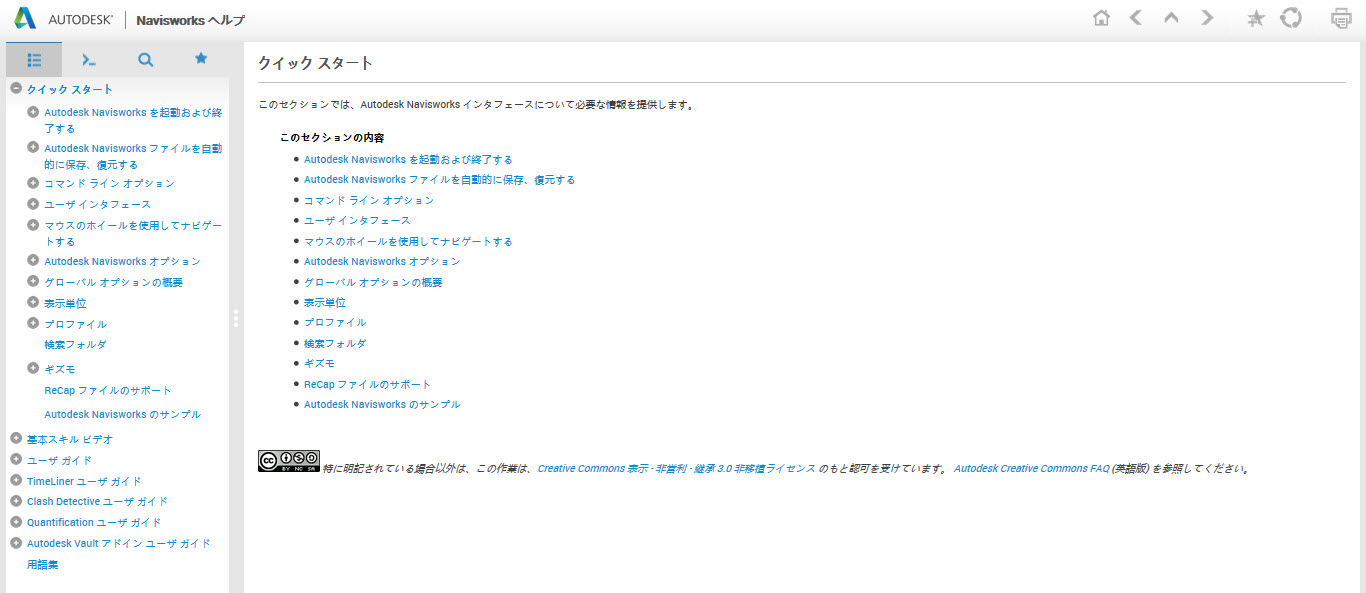The width and height of the screenshot is (1366, 593).
Task: Go up to parent topic arrow
Action: 1171,18
